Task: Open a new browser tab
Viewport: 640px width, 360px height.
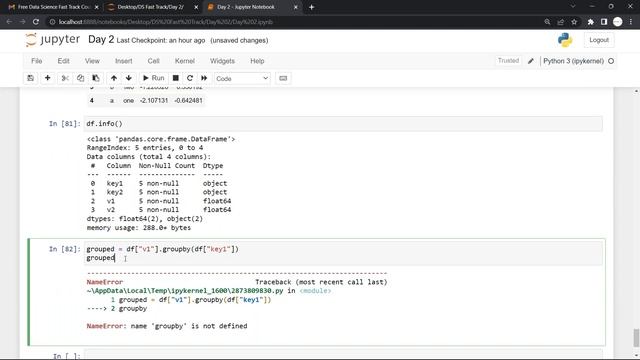Action: click(311, 7)
